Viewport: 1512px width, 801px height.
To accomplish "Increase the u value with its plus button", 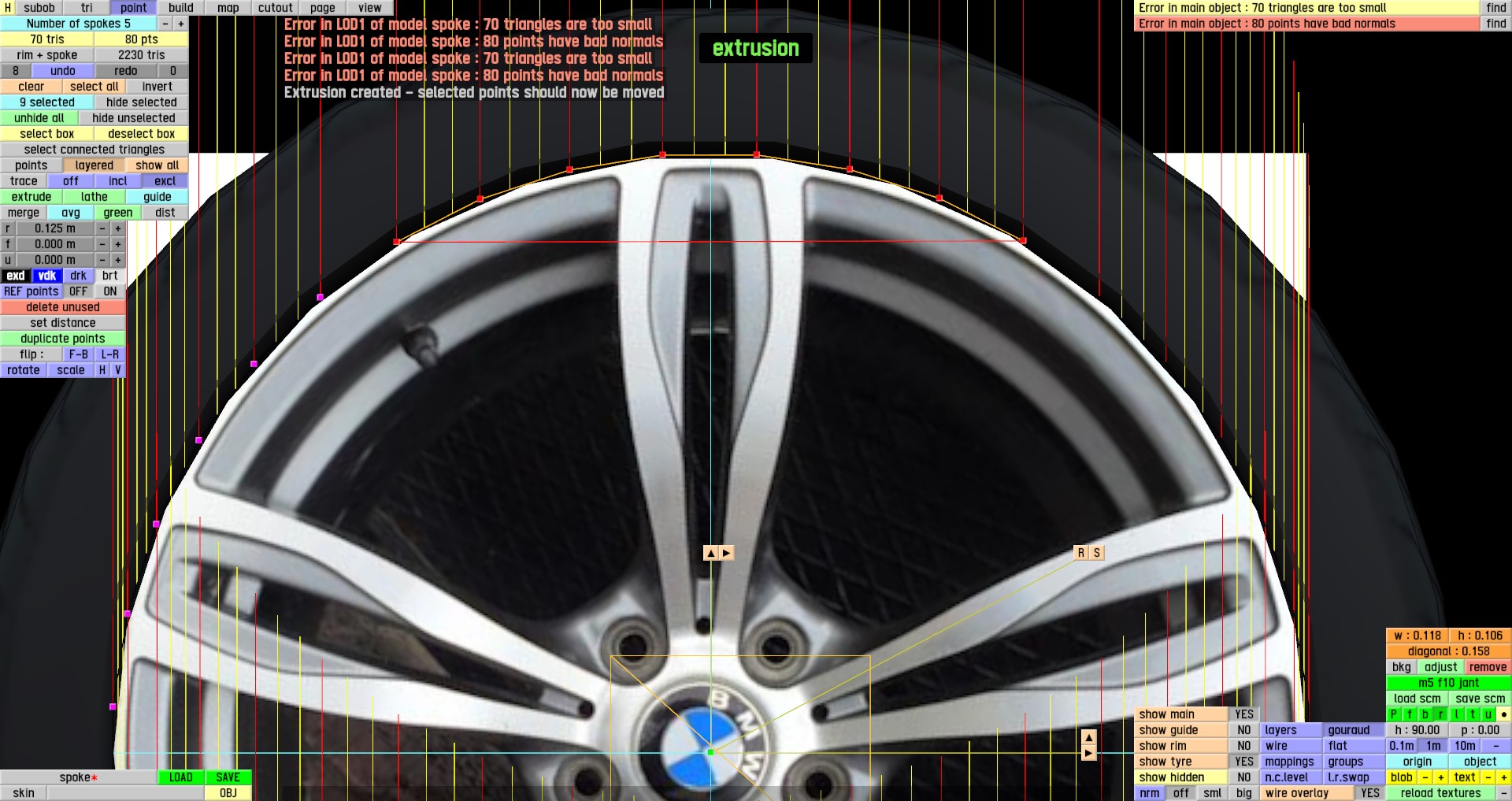I will click(x=118, y=260).
